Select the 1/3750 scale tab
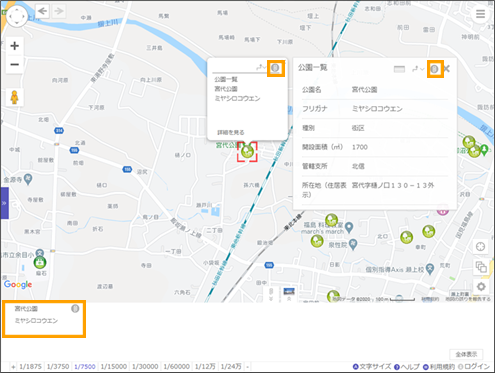 pyautogui.click(x=58, y=366)
